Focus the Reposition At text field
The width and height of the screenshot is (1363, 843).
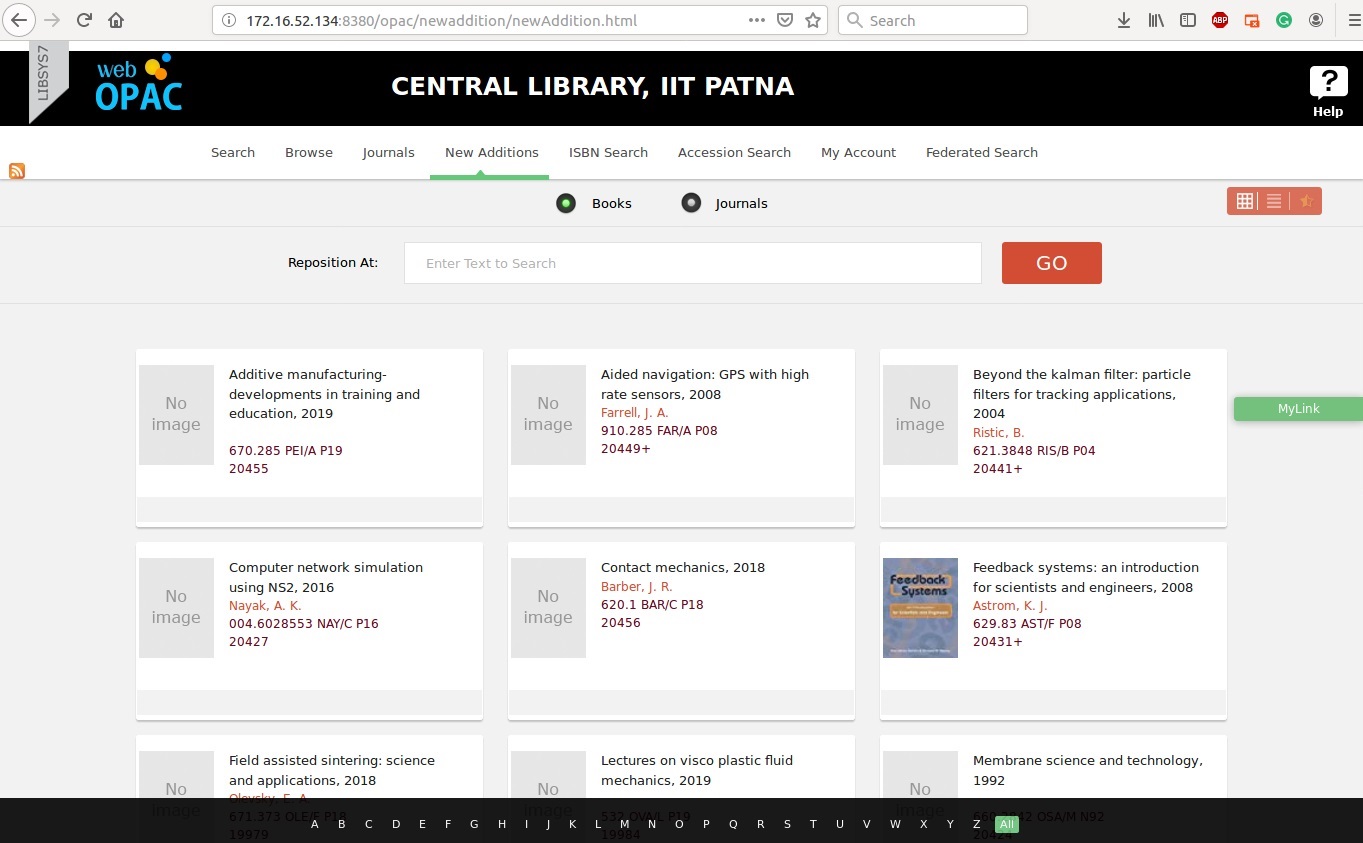(x=693, y=263)
